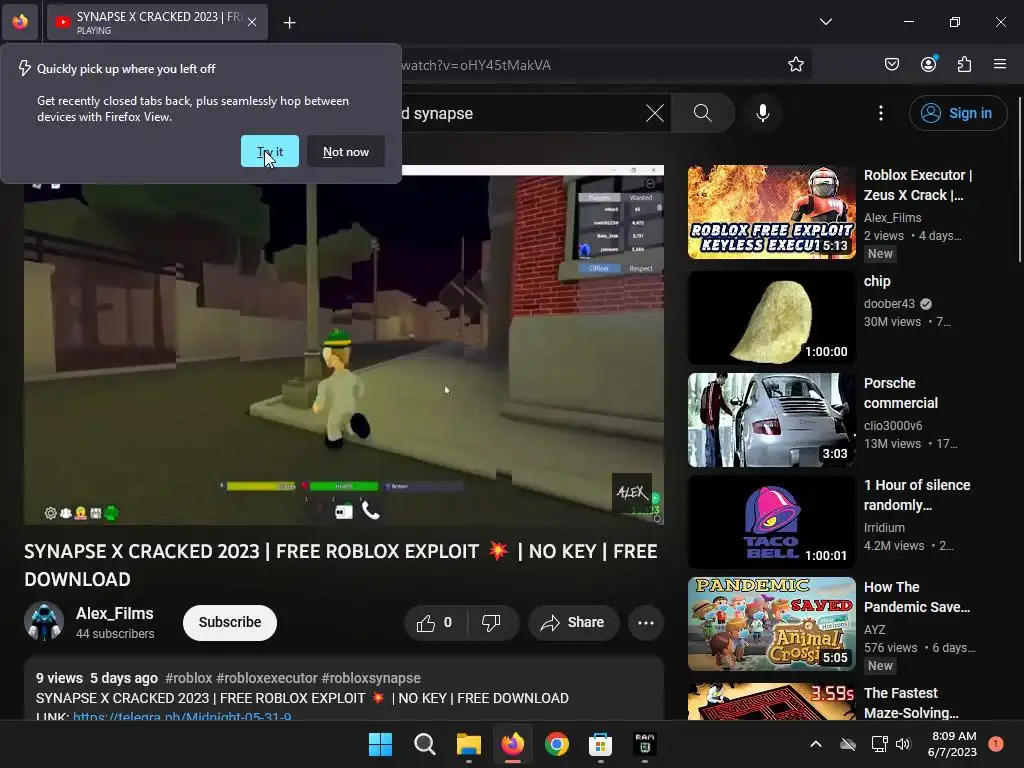The height and width of the screenshot is (768, 1024).
Task: Clear the YouTube search box
Action: (x=654, y=113)
